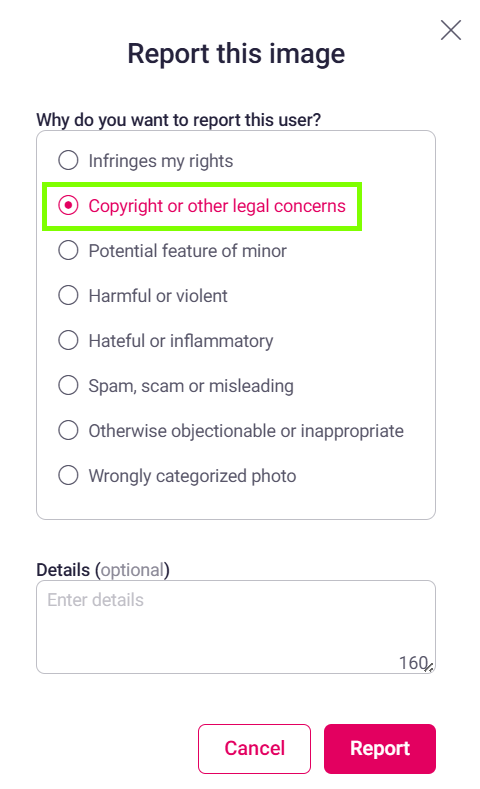Click 'Why do you want to report' label
This screenshot has height=789, width=480.
(x=179, y=120)
